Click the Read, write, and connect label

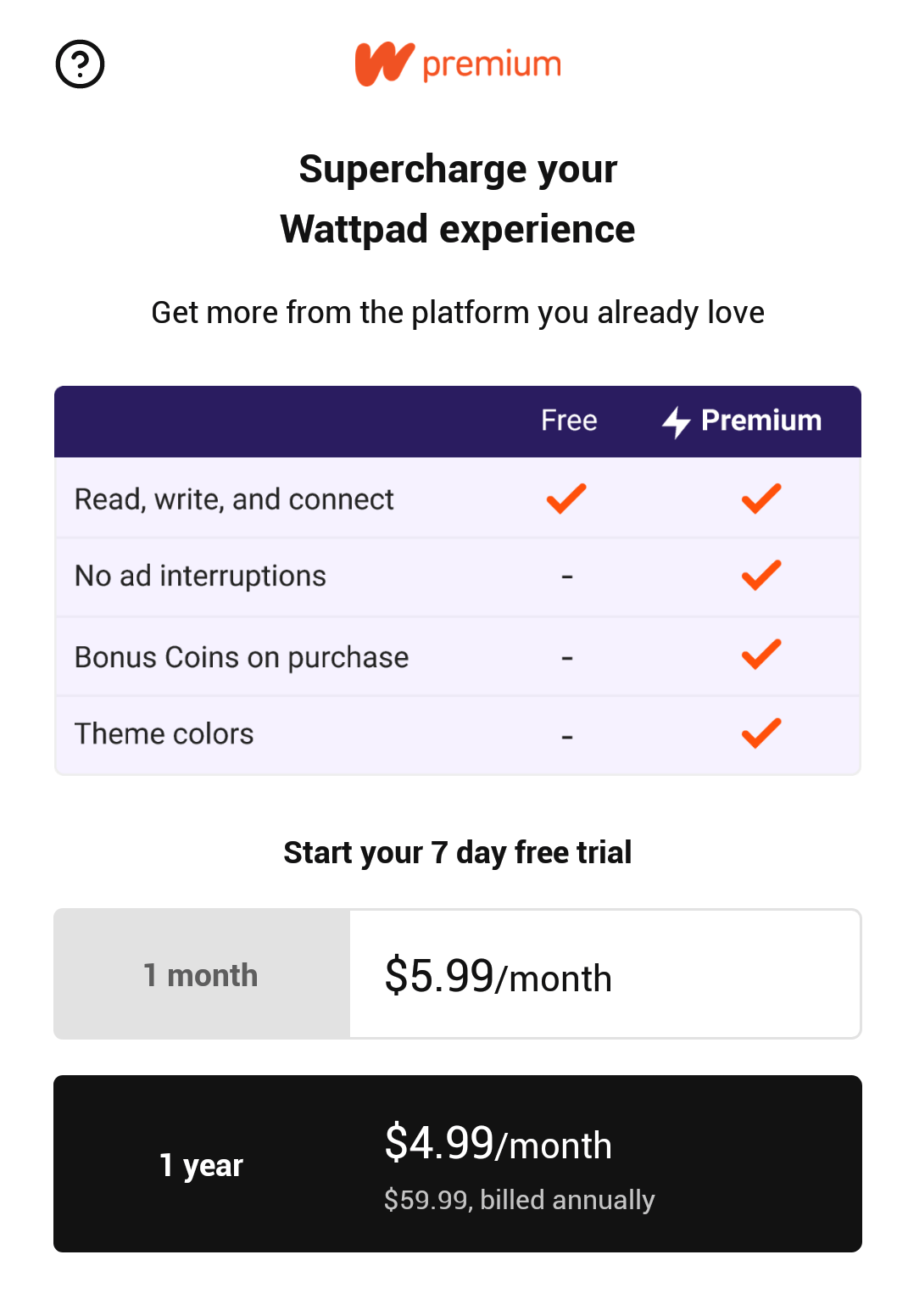234,500
